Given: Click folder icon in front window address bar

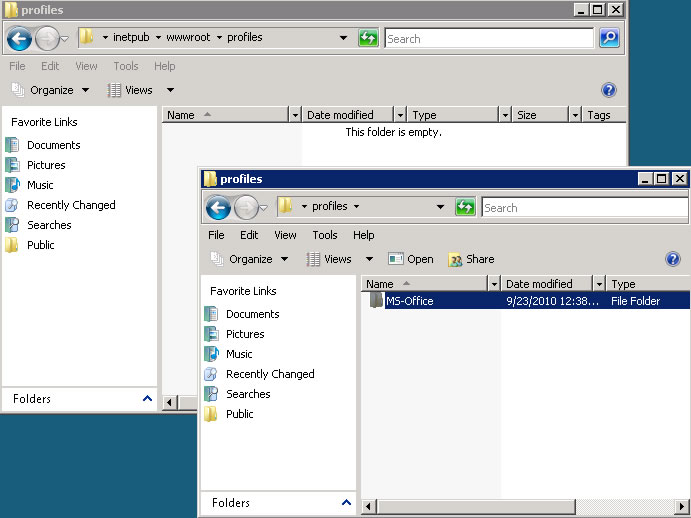Looking at the screenshot, I should (286, 206).
